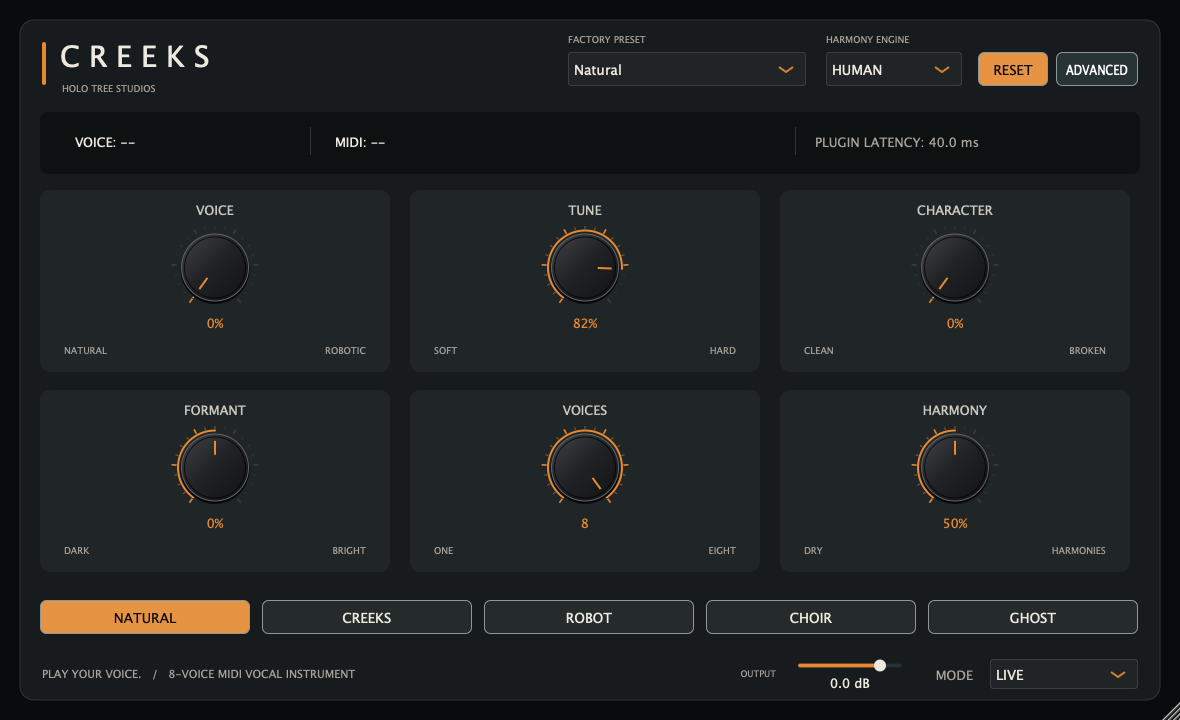The width and height of the screenshot is (1180, 720).
Task: Click the TUNE knob set to 82%
Action: tap(585, 267)
